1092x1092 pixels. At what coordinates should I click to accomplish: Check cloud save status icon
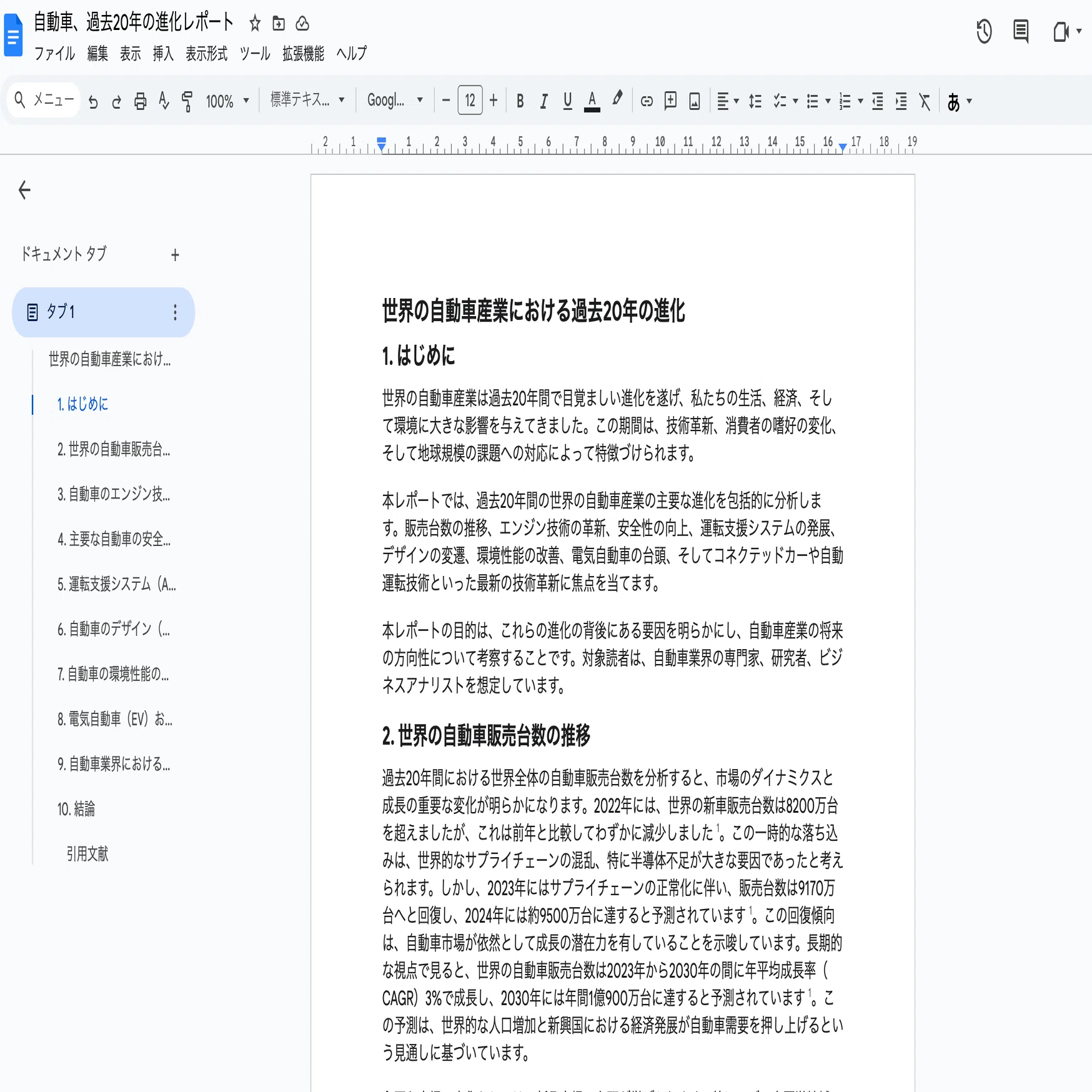(302, 24)
